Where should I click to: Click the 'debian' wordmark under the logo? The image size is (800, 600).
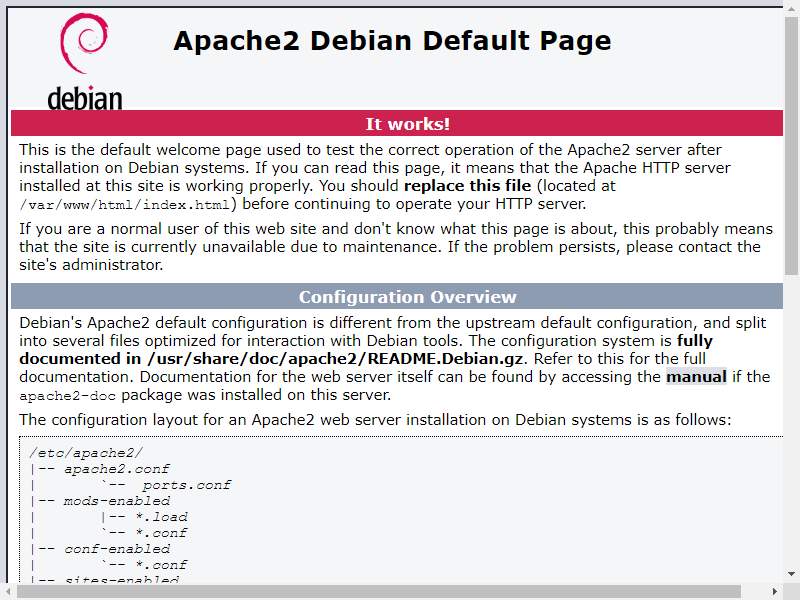click(85, 98)
